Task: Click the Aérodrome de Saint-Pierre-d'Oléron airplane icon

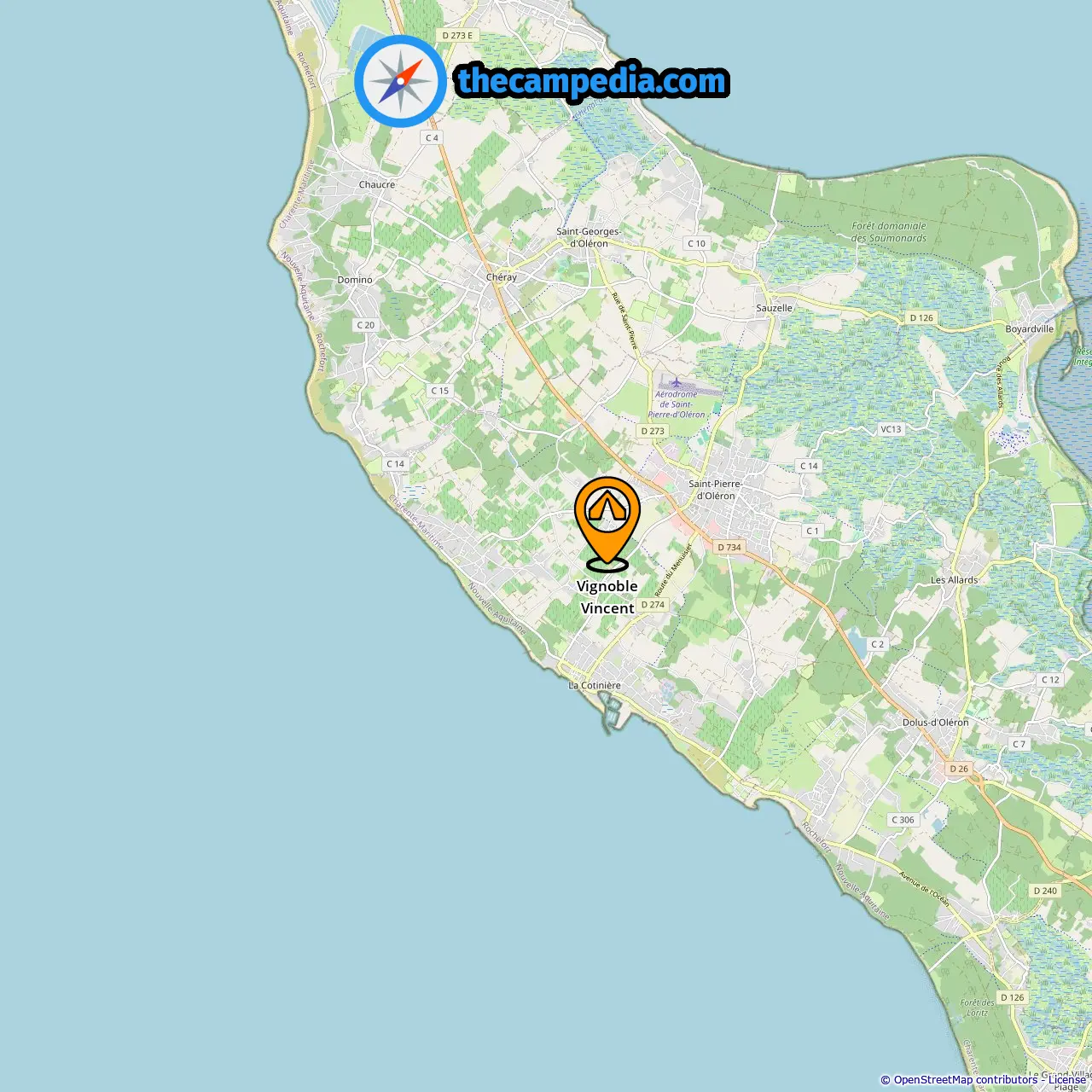Action: 677,383
